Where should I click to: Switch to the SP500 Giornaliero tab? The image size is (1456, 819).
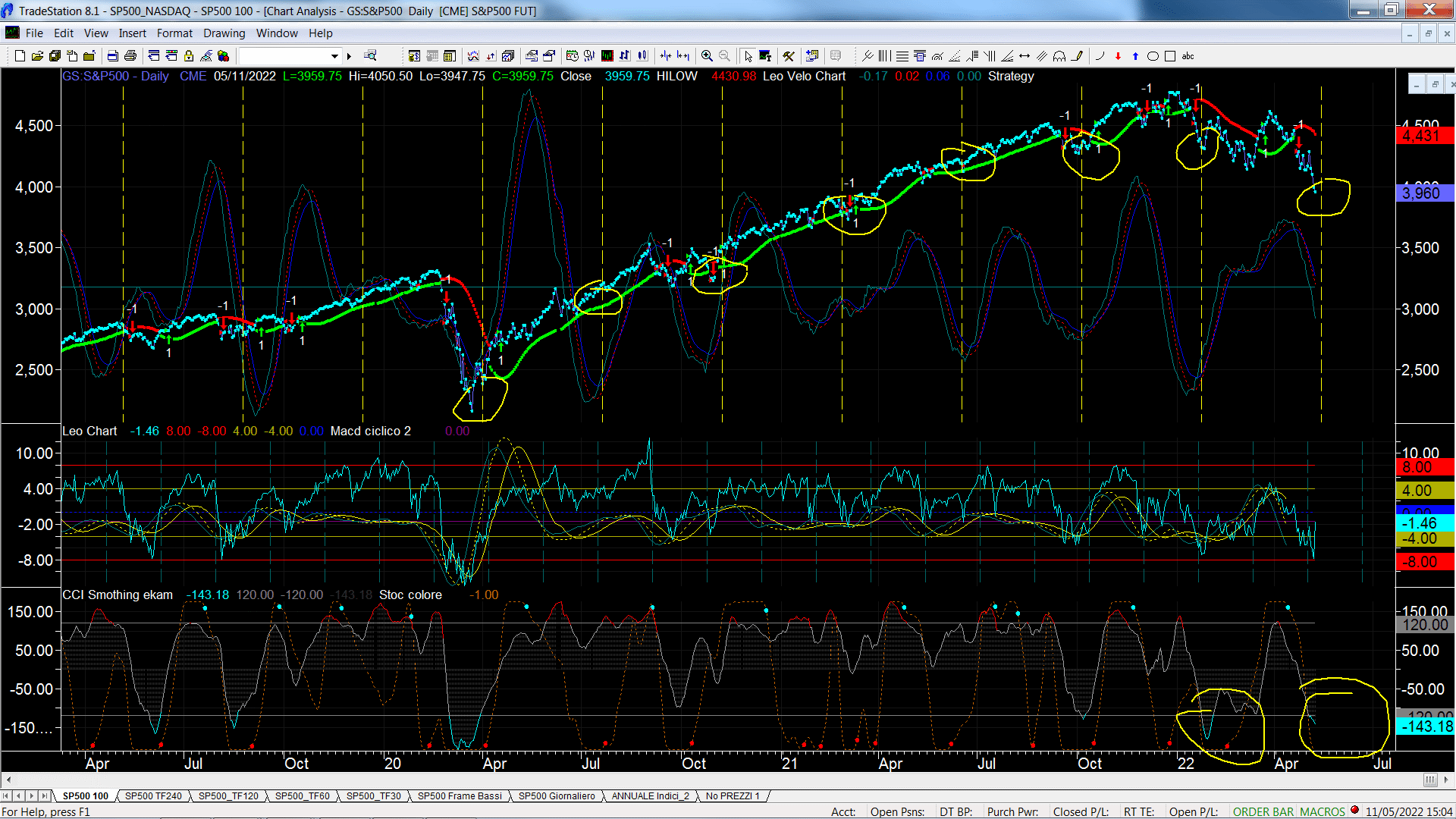pos(557,796)
